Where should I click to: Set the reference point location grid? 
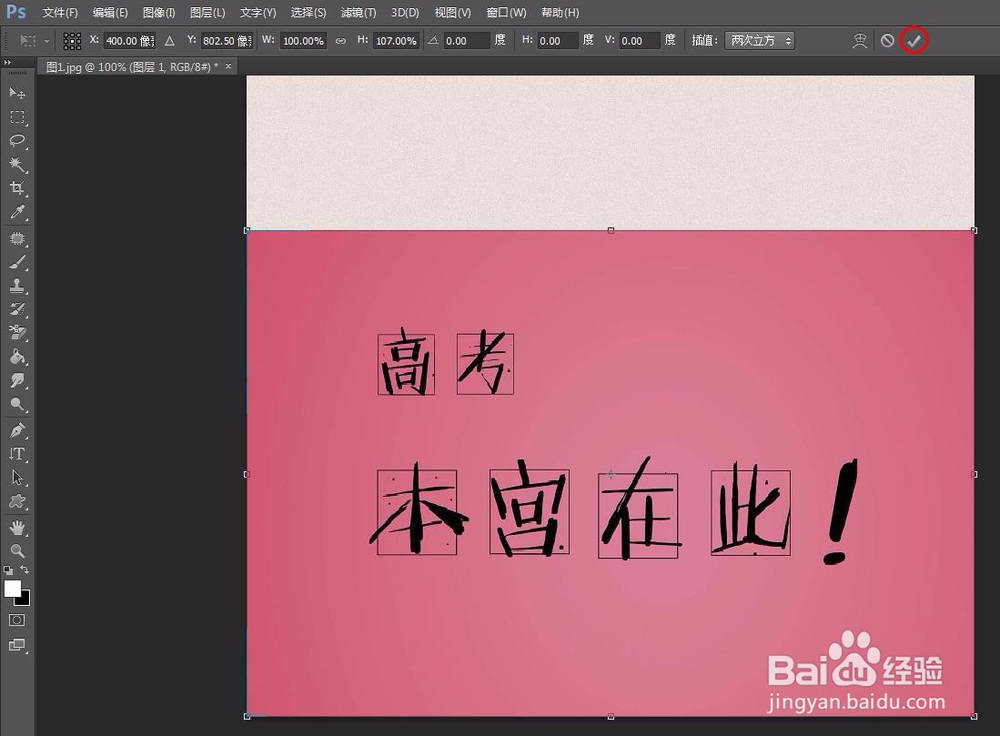(72, 41)
